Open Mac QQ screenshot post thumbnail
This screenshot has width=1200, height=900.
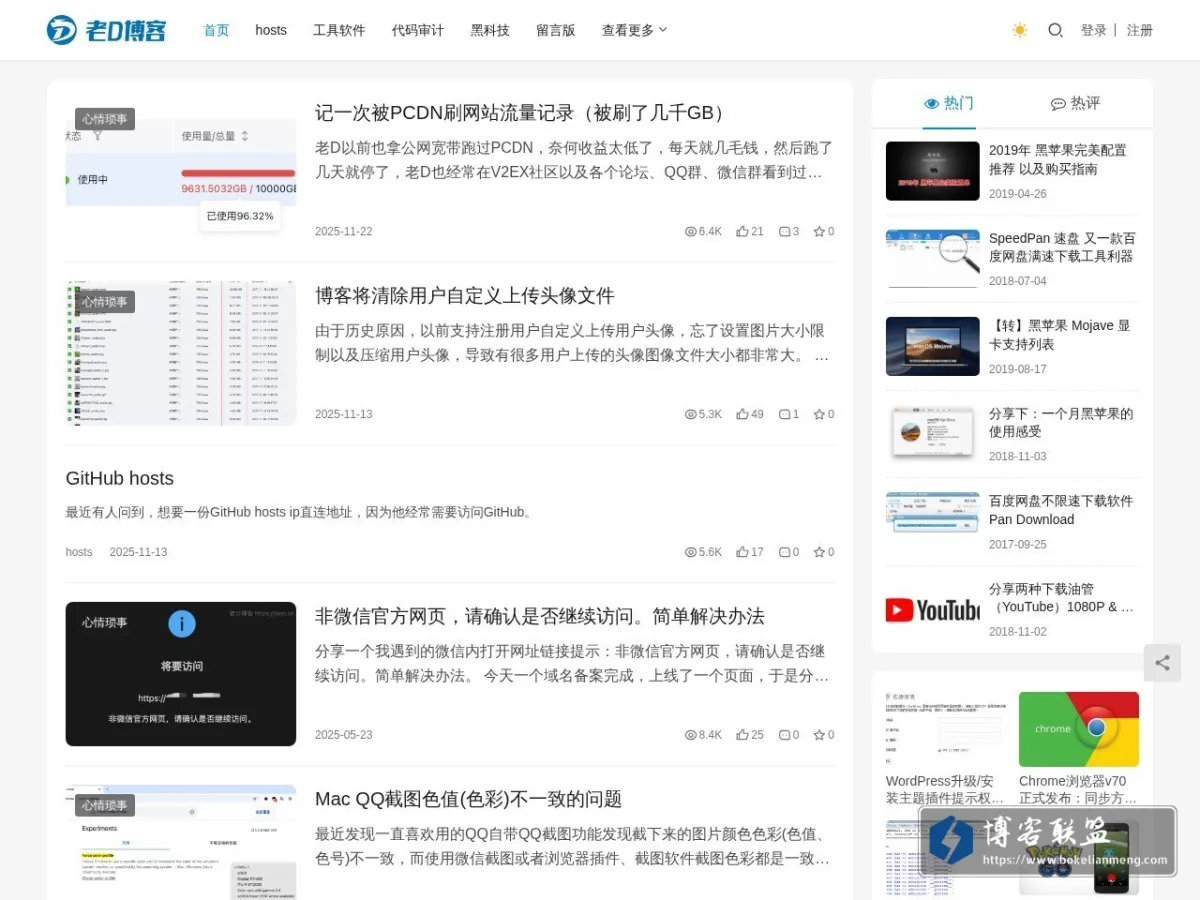pos(181,842)
